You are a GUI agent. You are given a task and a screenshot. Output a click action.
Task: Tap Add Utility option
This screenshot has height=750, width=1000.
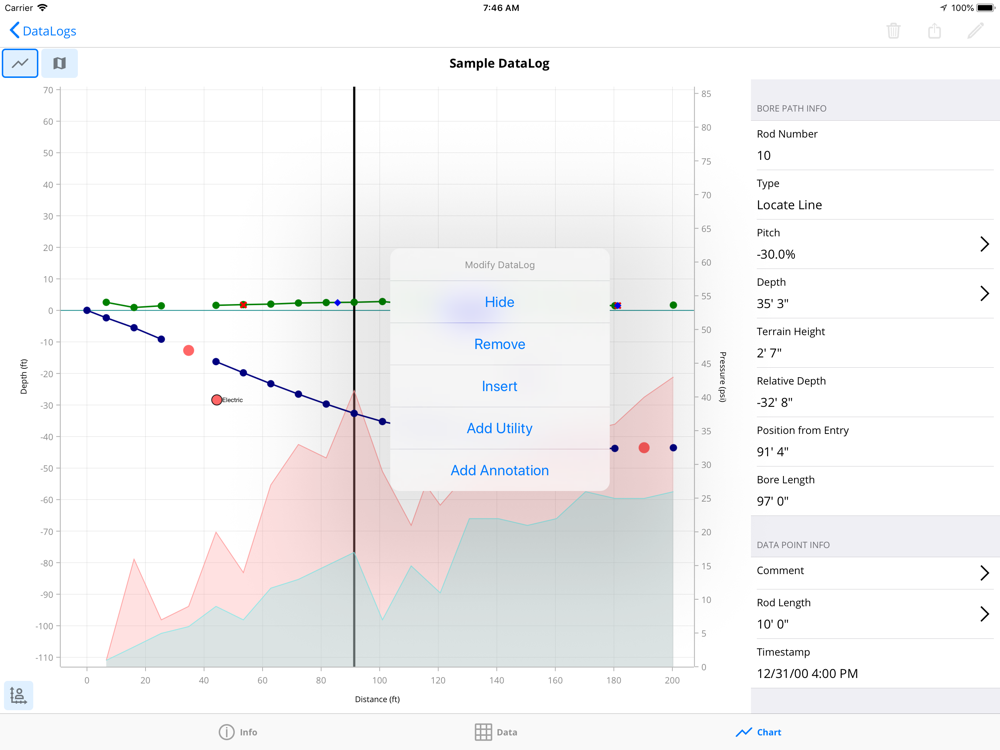point(499,428)
